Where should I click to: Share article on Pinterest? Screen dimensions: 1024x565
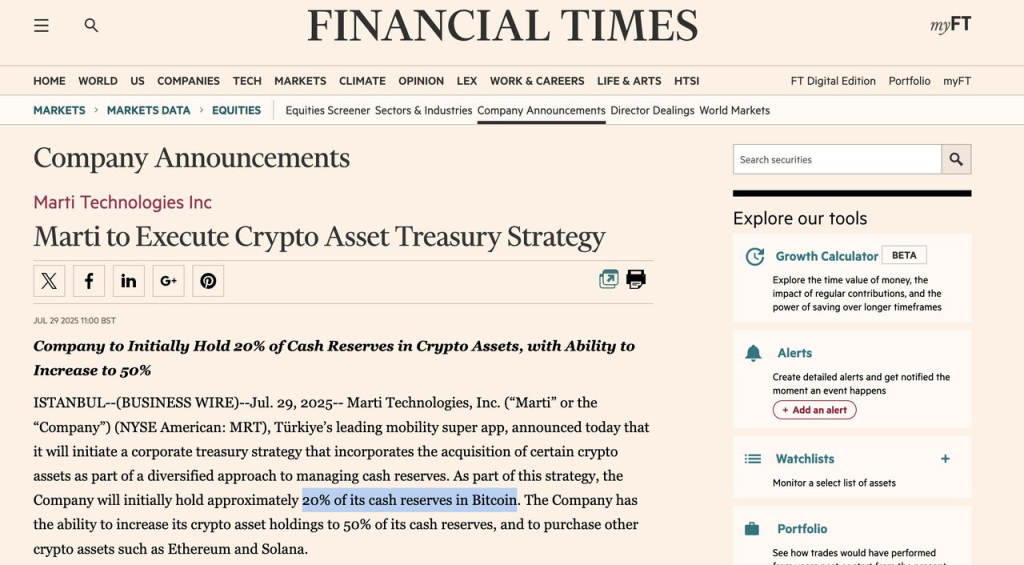[208, 281]
